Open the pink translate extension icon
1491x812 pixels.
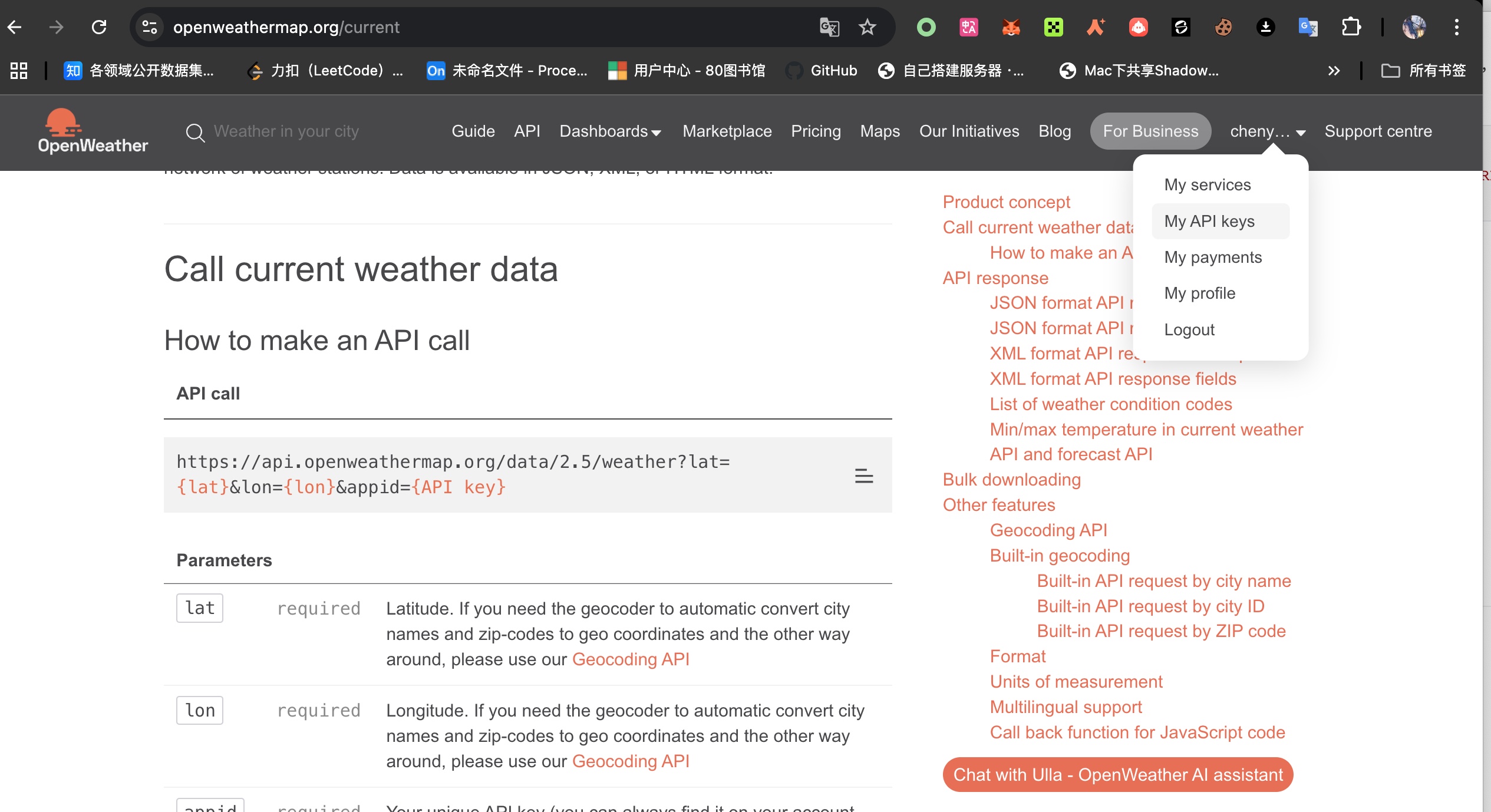click(x=968, y=27)
